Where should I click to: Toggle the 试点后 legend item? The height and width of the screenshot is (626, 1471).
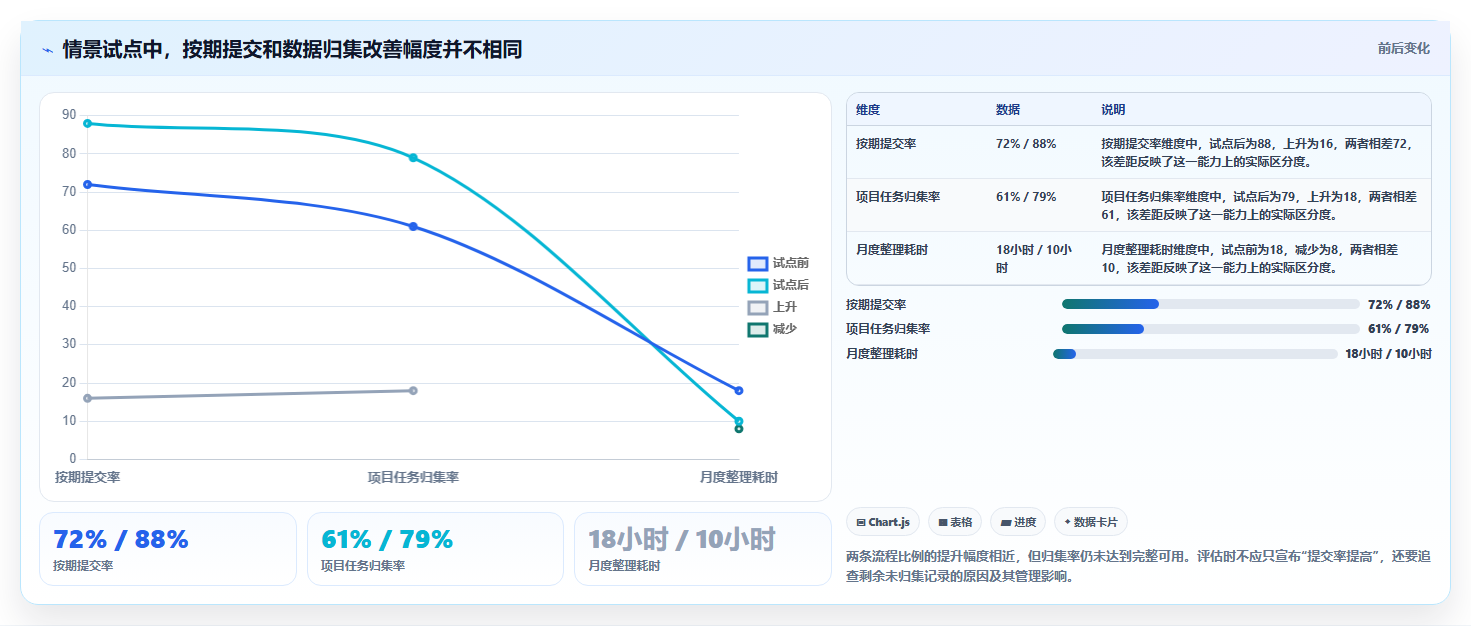tap(778, 285)
